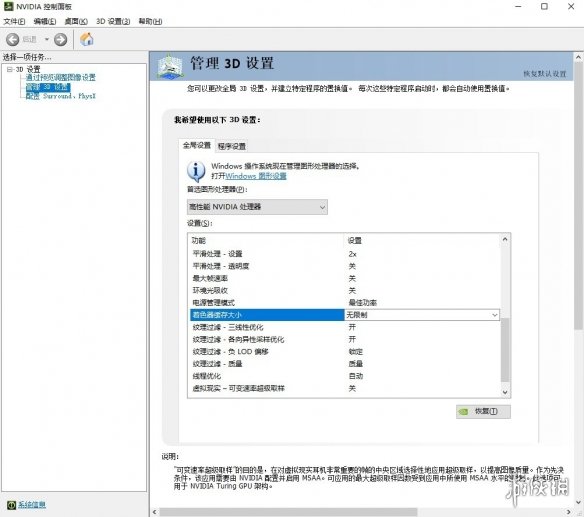The width and height of the screenshot is (584, 517).
Task: Click the forward arrow navigation icon
Action: pos(61,39)
